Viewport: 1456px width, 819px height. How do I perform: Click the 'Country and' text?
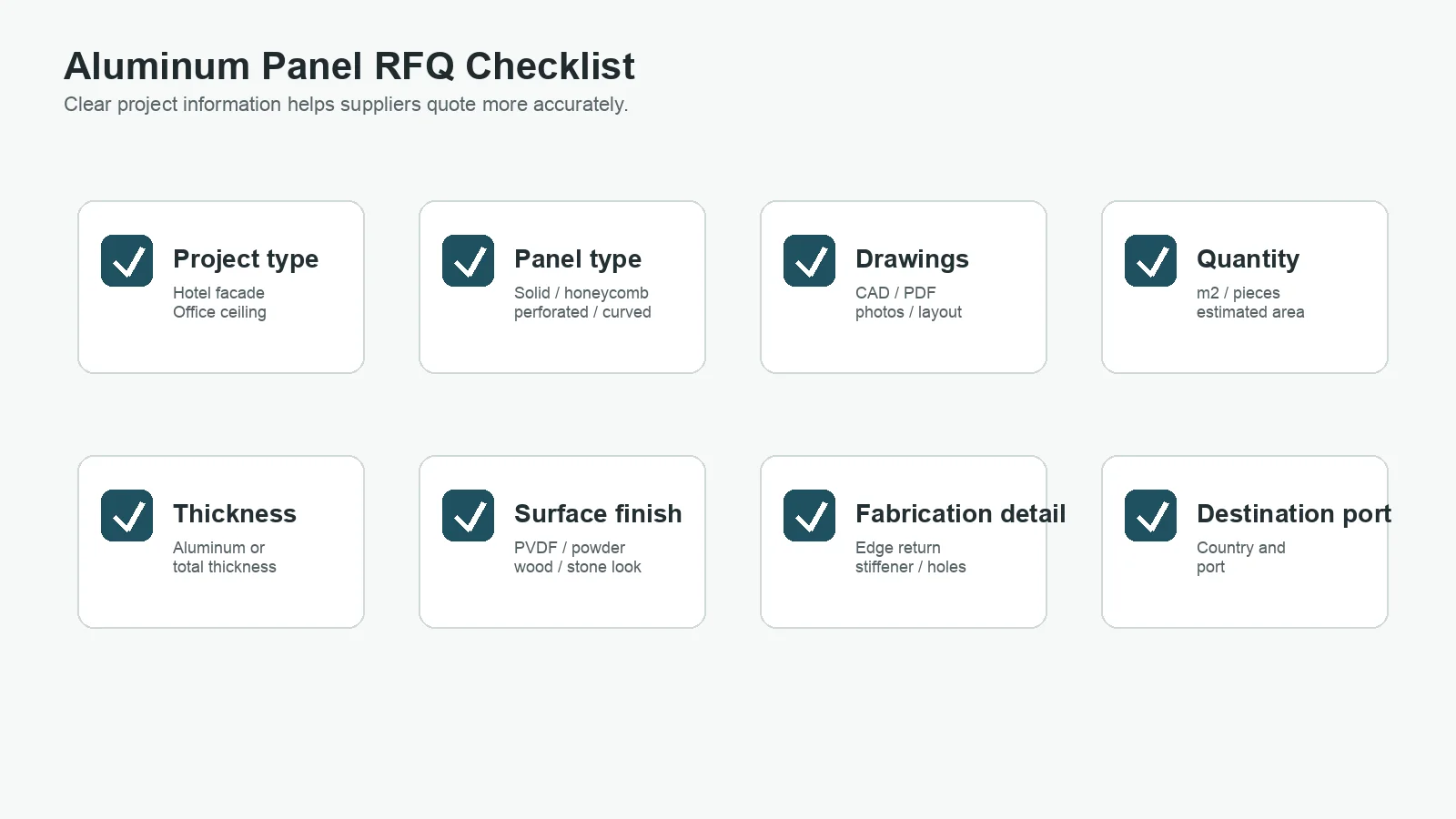coord(1240,548)
